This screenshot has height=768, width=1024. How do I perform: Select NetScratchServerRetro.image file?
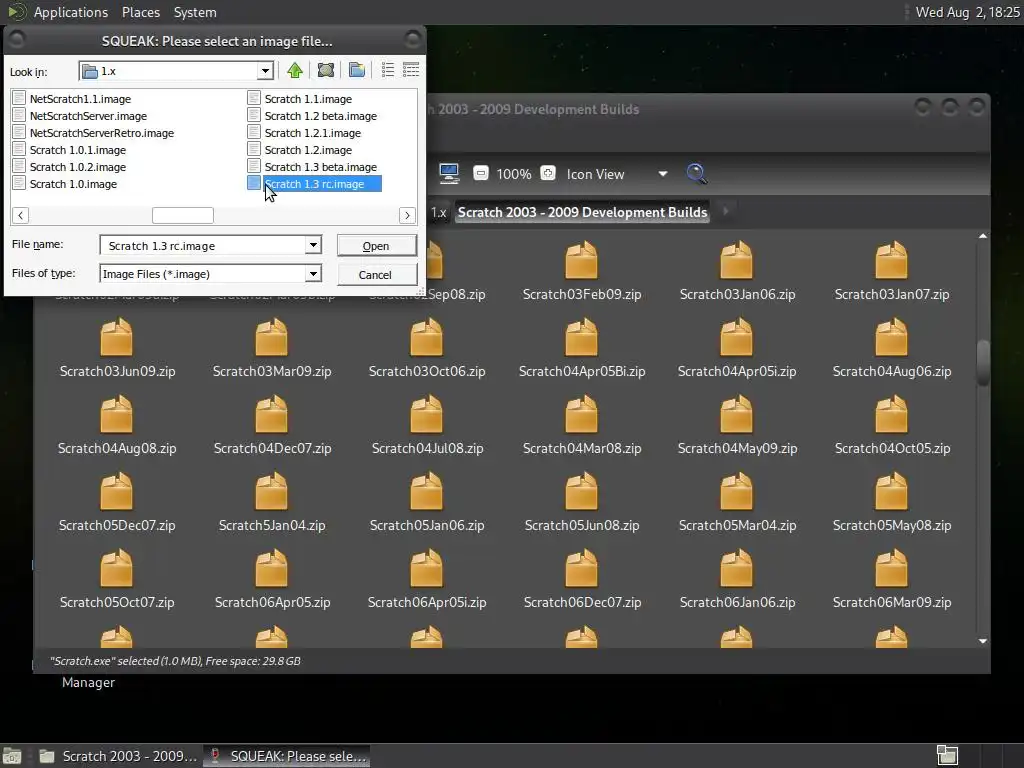102,133
